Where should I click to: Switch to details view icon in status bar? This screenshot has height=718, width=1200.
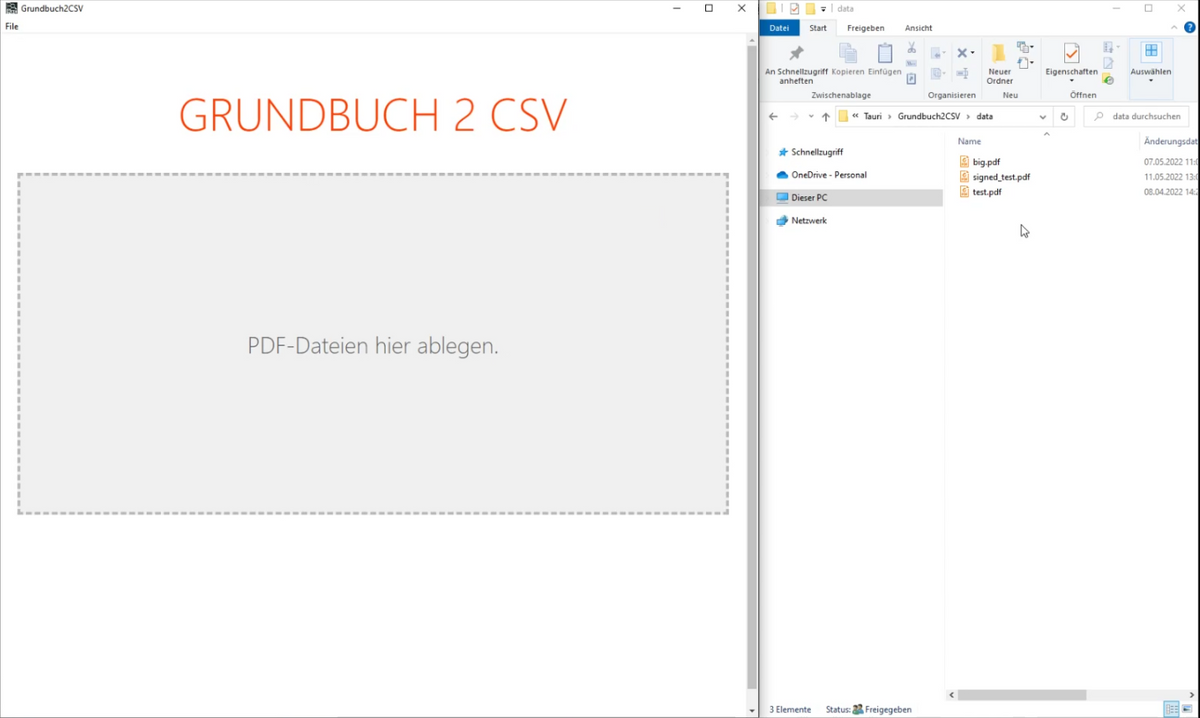[x=1171, y=709]
